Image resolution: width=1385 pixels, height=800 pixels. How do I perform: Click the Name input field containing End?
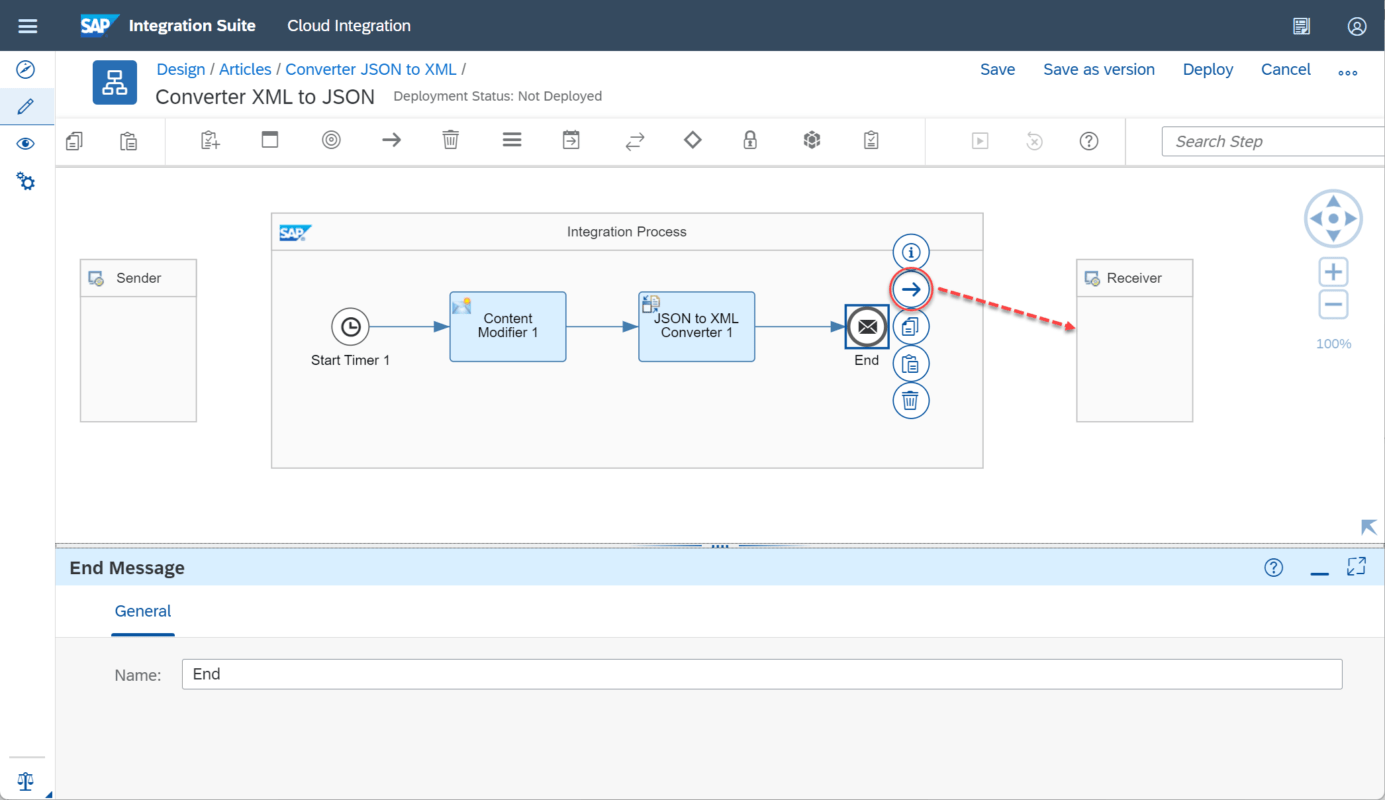pyautogui.click(x=762, y=674)
